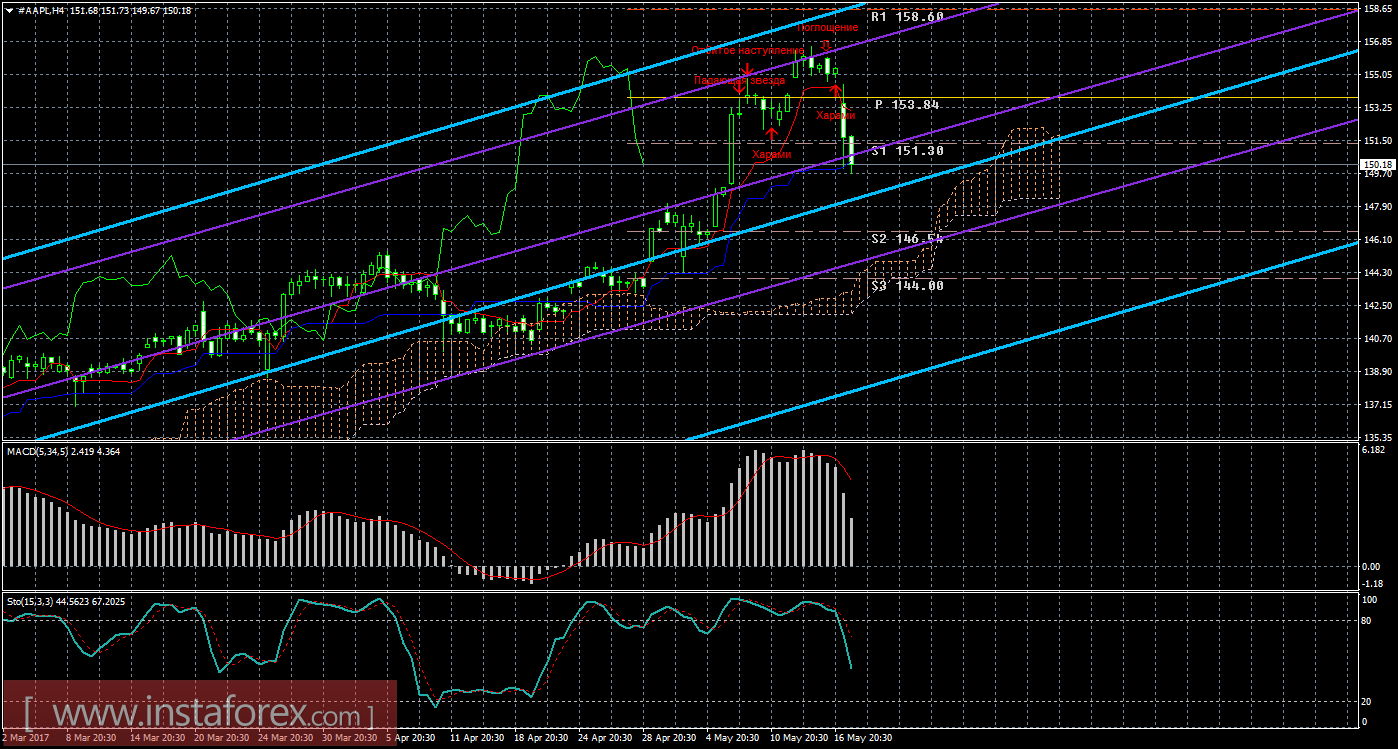Click the 155.05 price axis value
The height and width of the screenshot is (749, 1398).
coord(1378,75)
